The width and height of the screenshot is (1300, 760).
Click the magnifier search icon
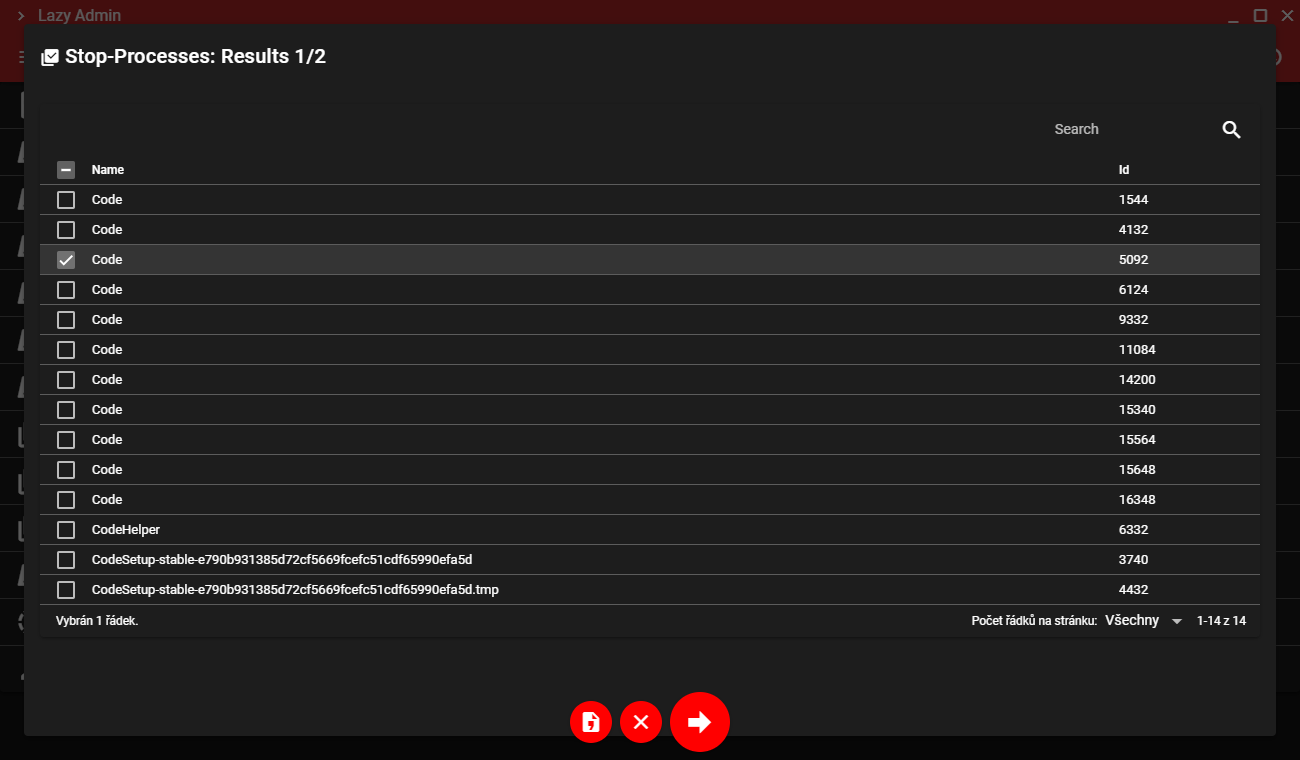tap(1231, 129)
